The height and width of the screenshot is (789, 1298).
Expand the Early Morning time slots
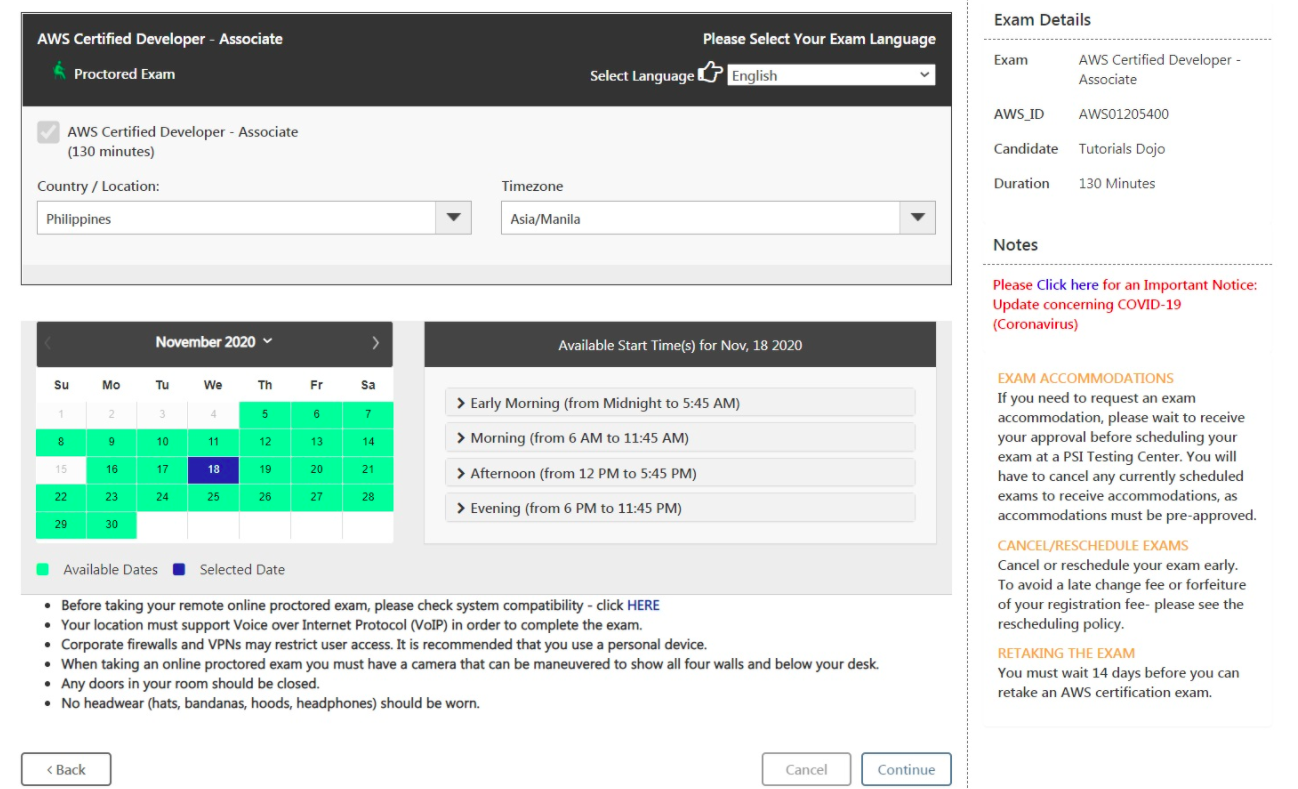[679, 403]
